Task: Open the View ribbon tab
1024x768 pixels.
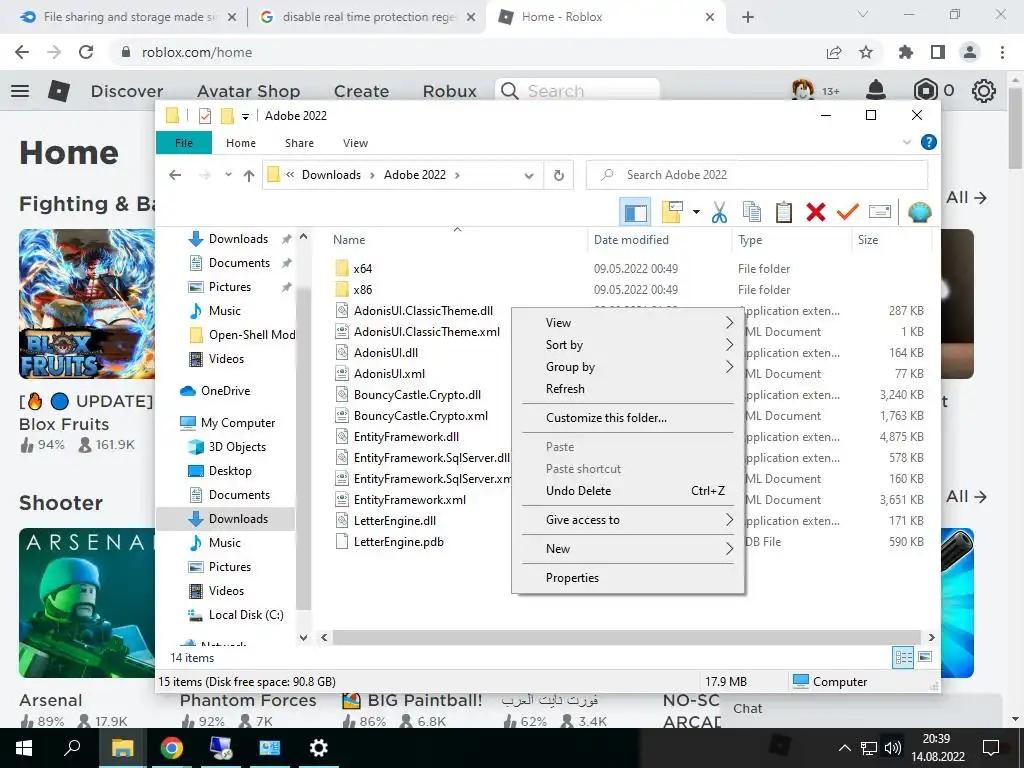Action: point(355,143)
